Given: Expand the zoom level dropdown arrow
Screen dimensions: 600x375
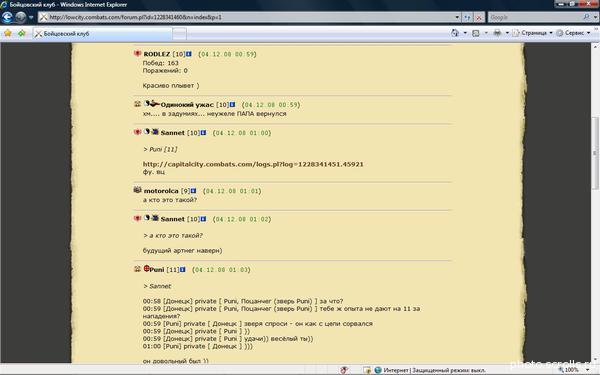Looking at the screenshot, I should (588, 370).
